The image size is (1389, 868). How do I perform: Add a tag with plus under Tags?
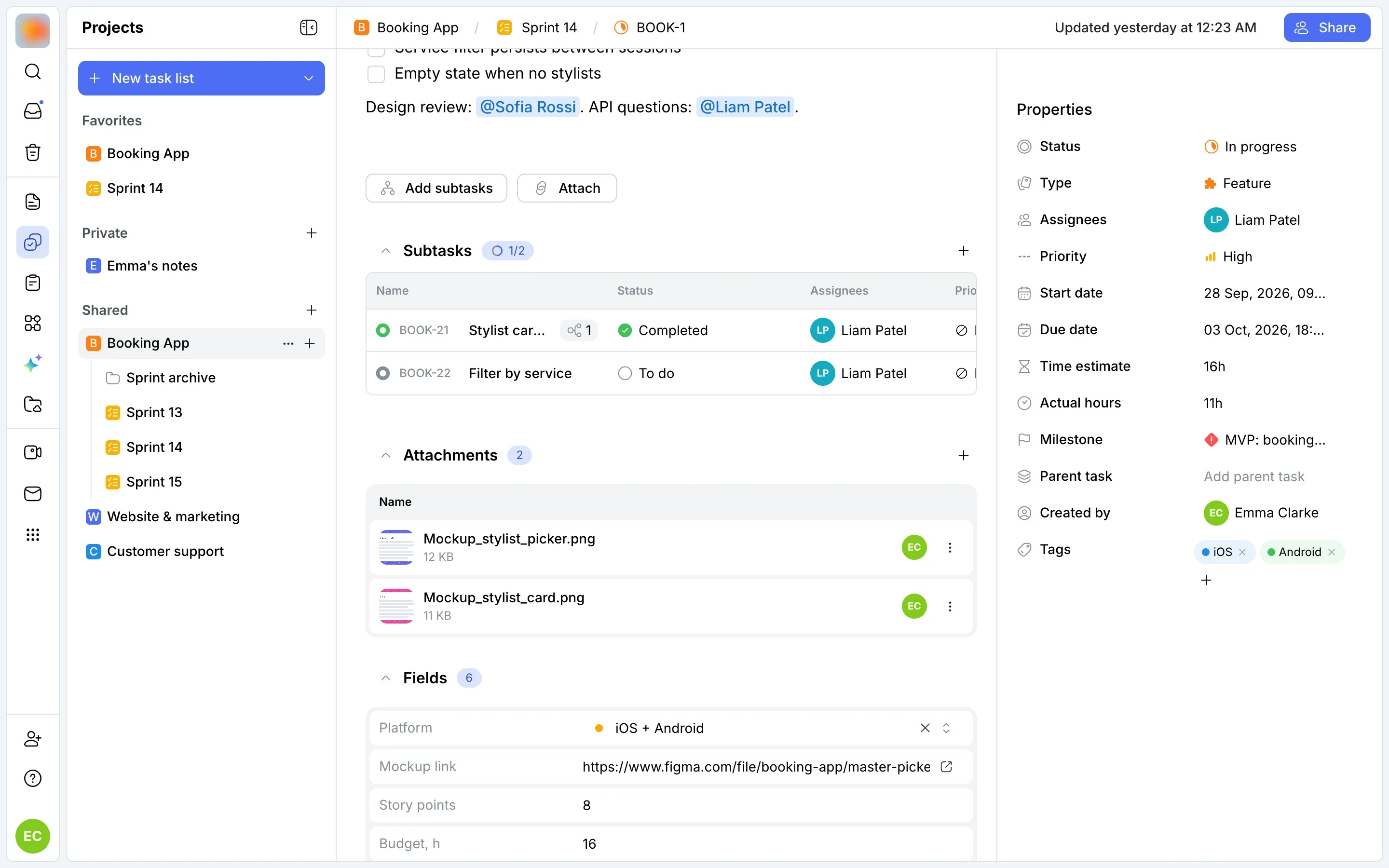pos(1207,581)
